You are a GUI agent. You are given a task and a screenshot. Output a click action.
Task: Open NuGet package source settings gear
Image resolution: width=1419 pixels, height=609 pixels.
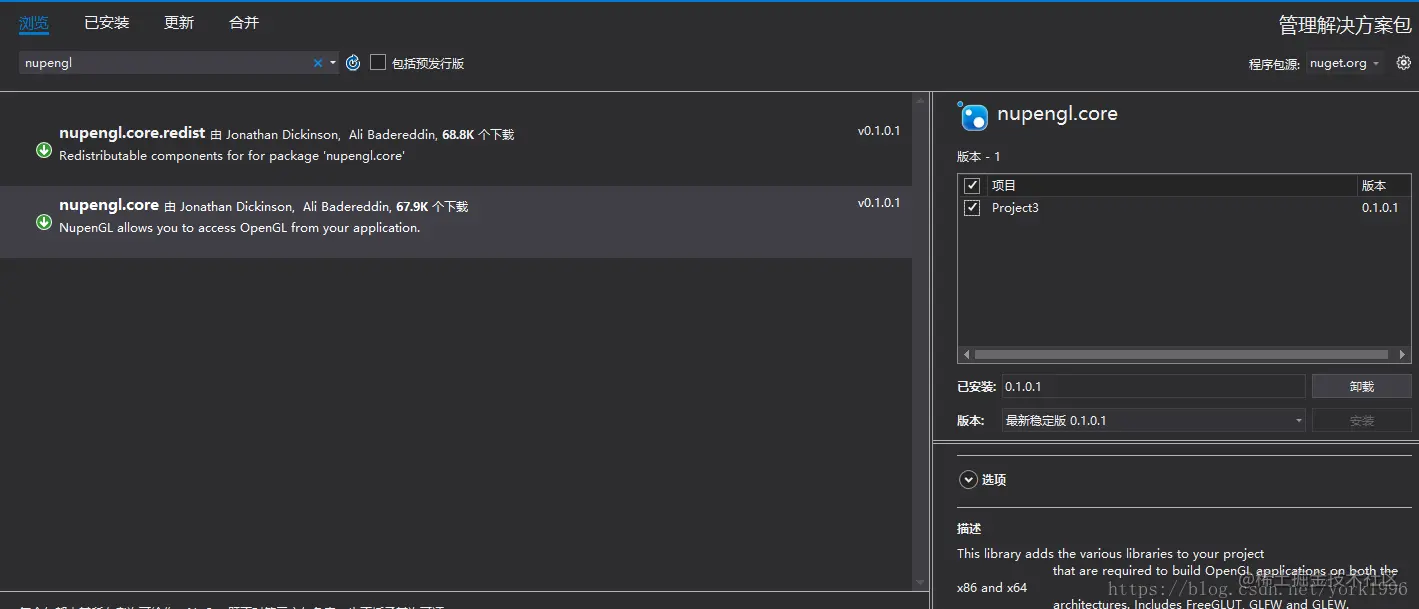click(1404, 62)
